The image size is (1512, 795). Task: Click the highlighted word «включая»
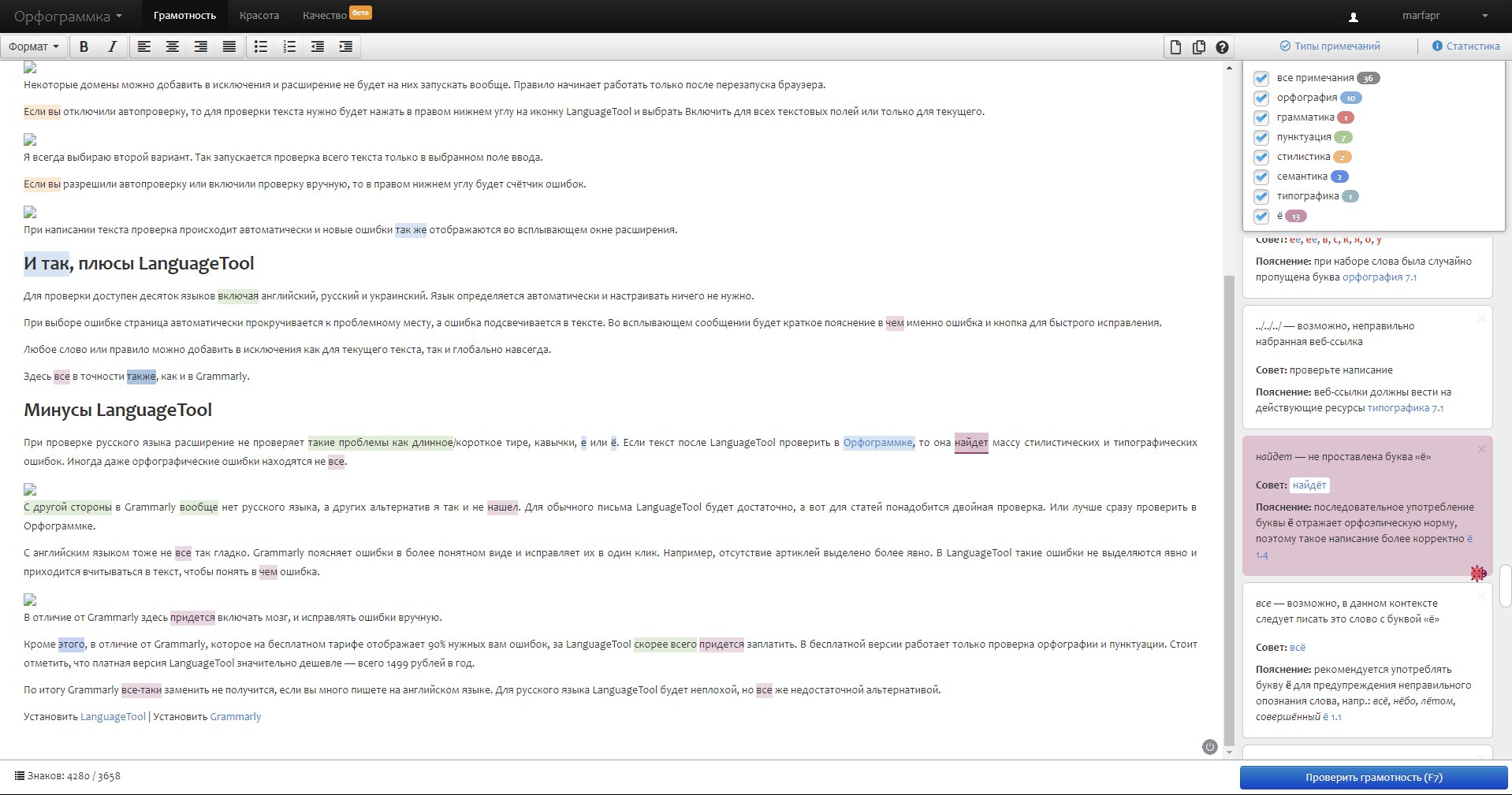tap(238, 296)
